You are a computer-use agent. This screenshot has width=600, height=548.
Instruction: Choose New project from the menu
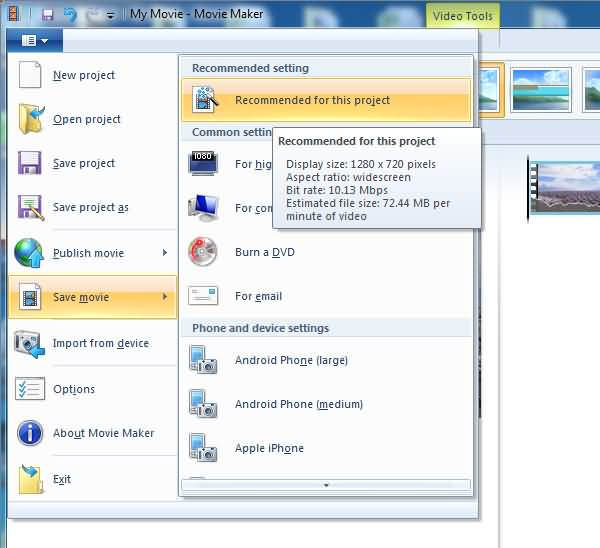pos(84,75)
